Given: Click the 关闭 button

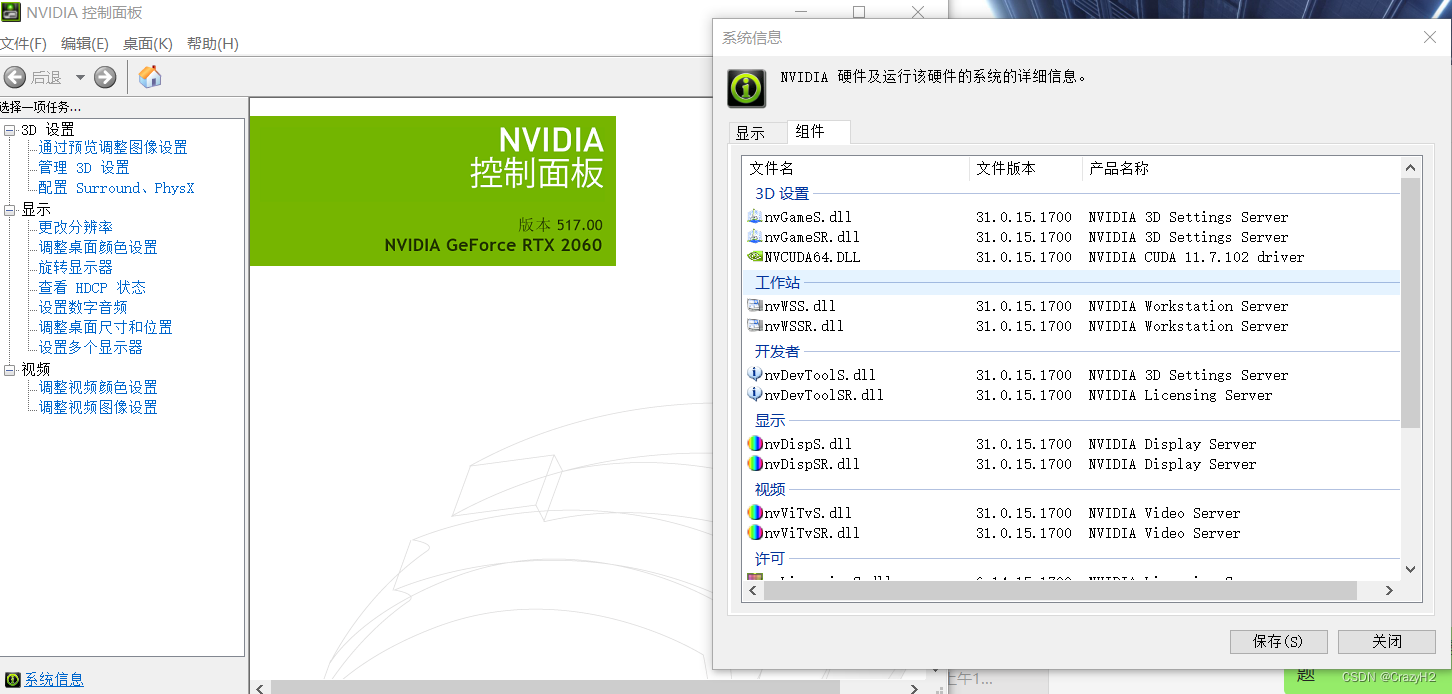Looking at the screenshot, I should coord(1387,642).
